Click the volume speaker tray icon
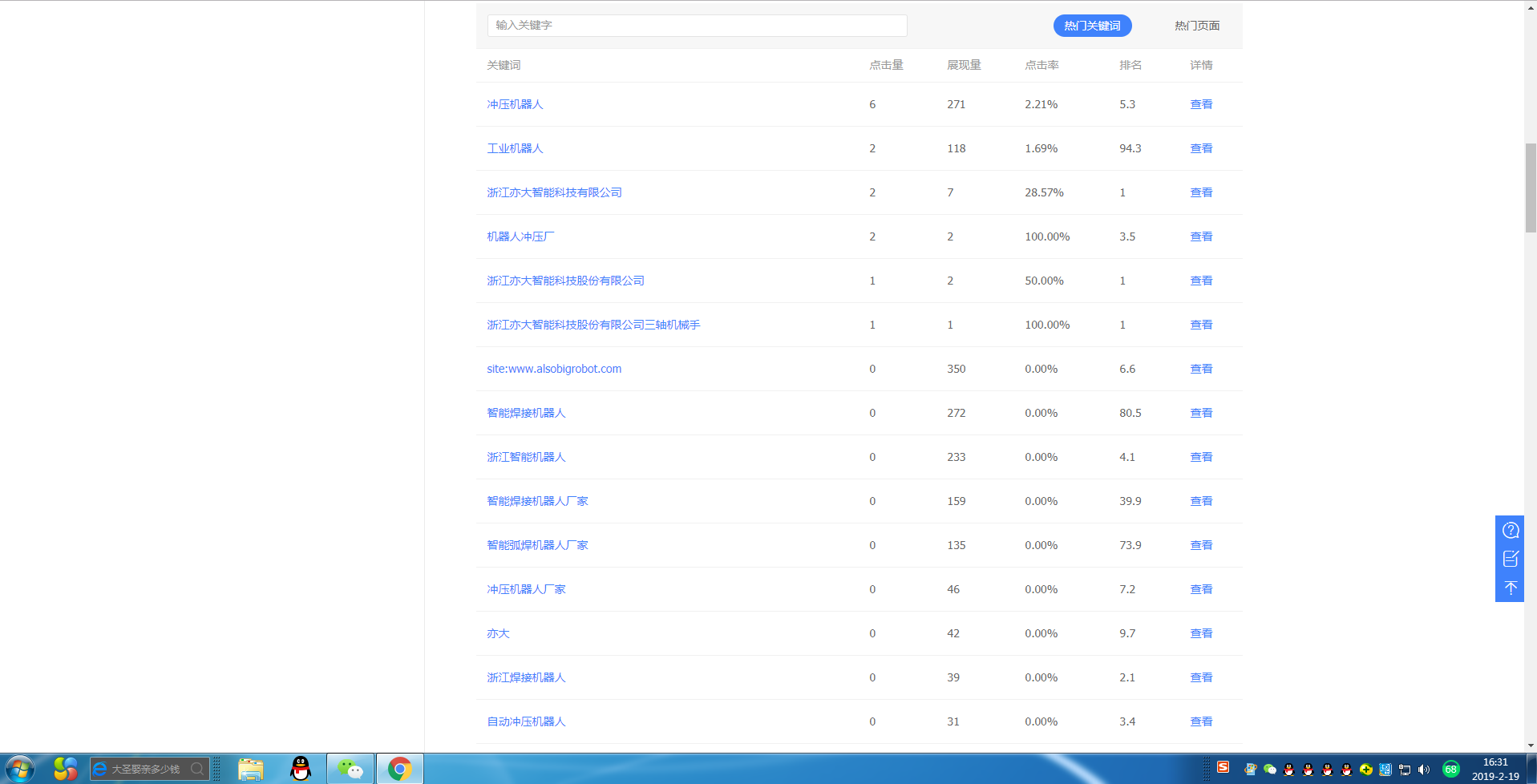Viewport: 1537px width, 784px height. click(x=1424, y=770)
